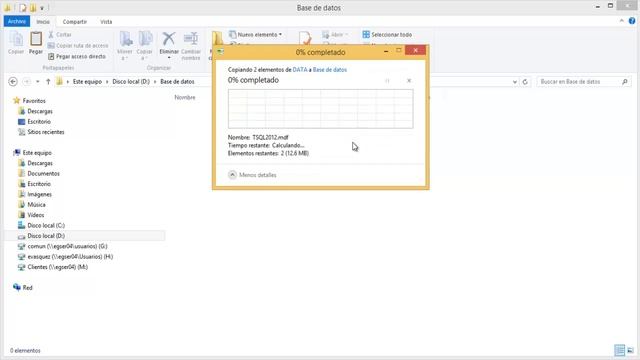Collapse dialog with Menos detalles
This screenshot has height=360, width=640.
pyautogui.click(x=252, y=175)
